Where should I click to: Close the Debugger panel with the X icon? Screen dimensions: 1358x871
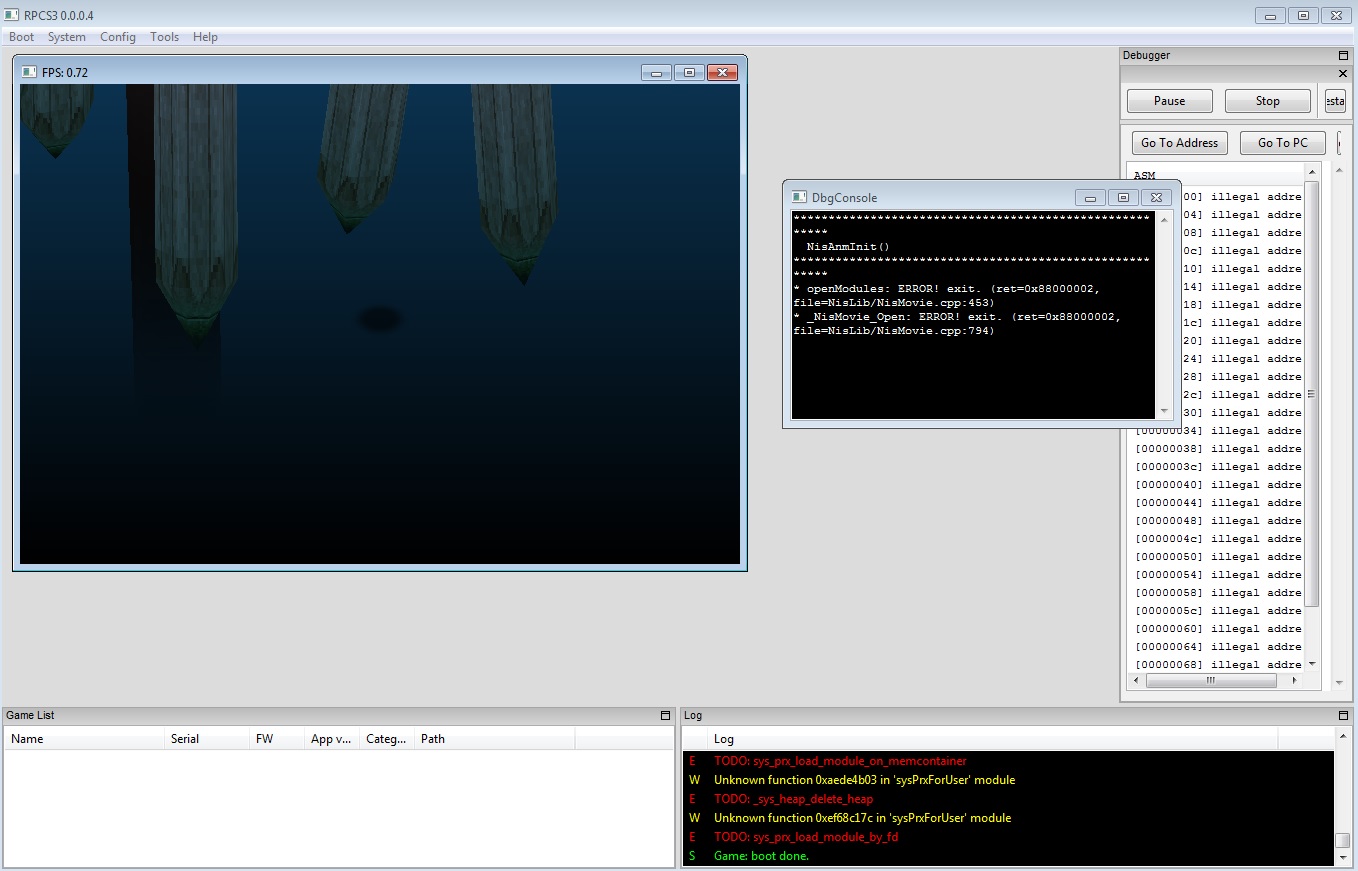tap(1343, 74)
